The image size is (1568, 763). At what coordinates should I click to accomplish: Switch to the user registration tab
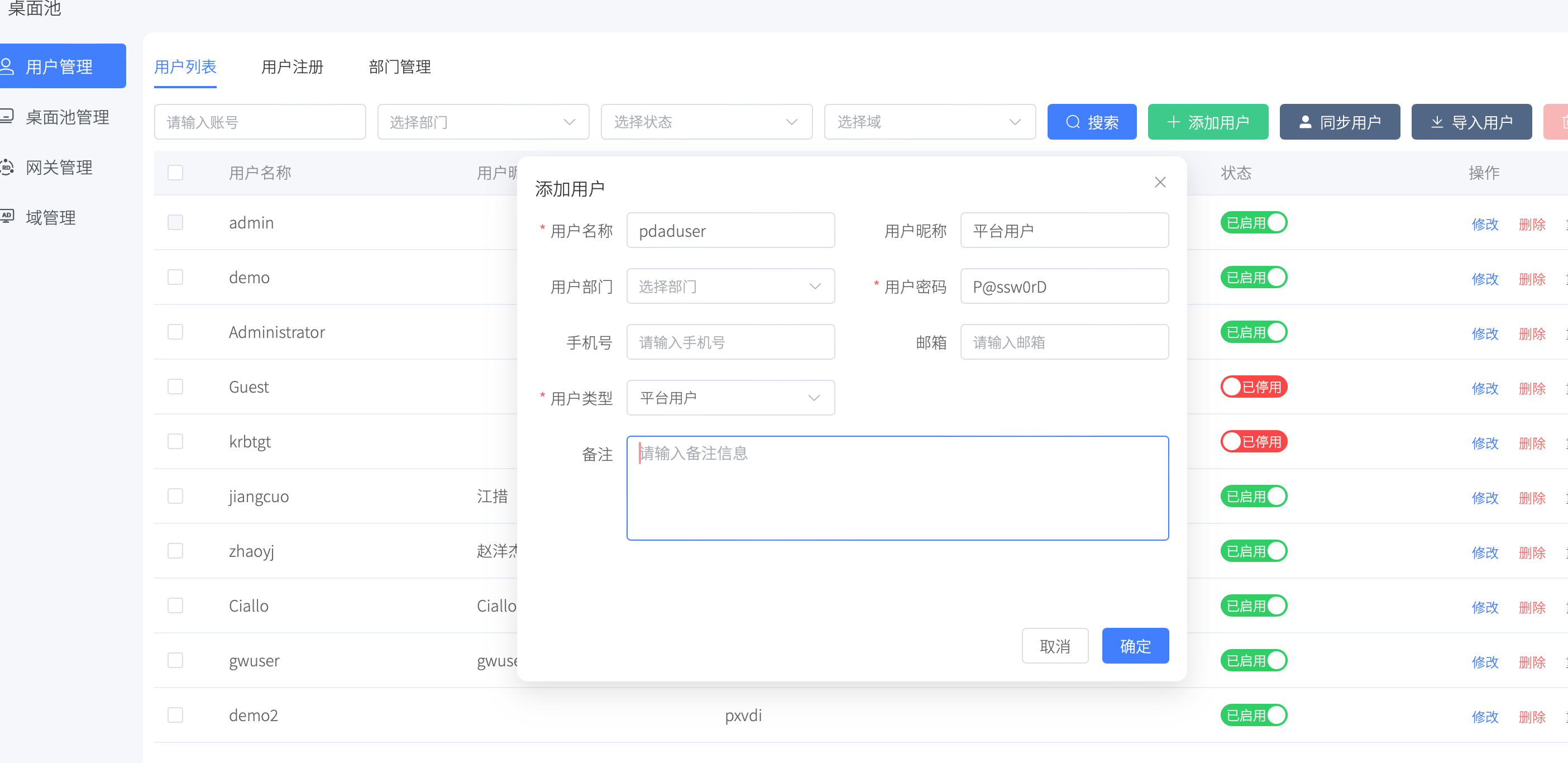coord(292,67)
